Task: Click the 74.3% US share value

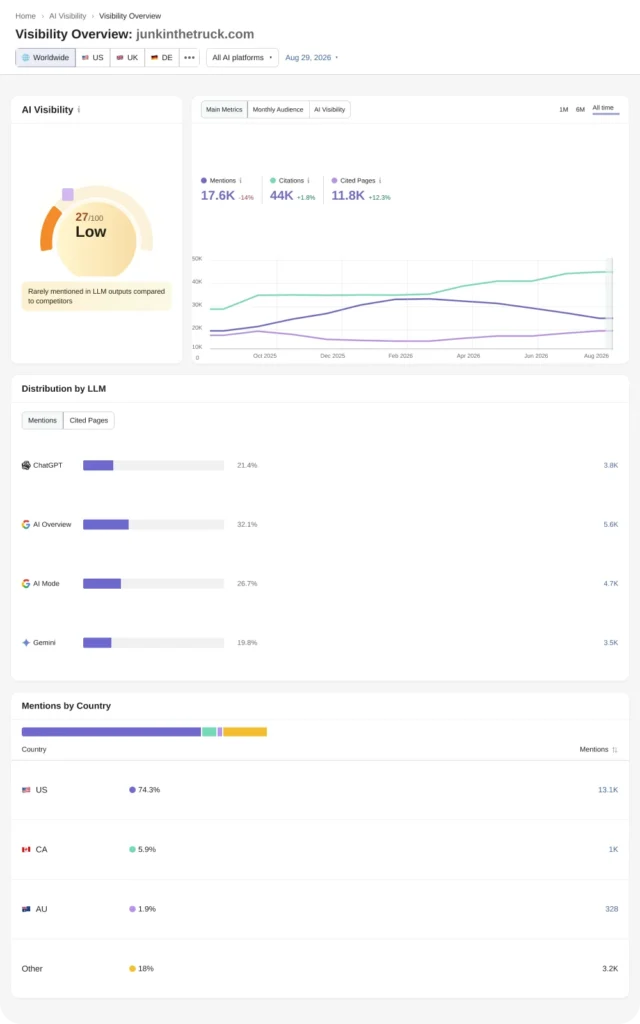Action: [x=149, y=790]
